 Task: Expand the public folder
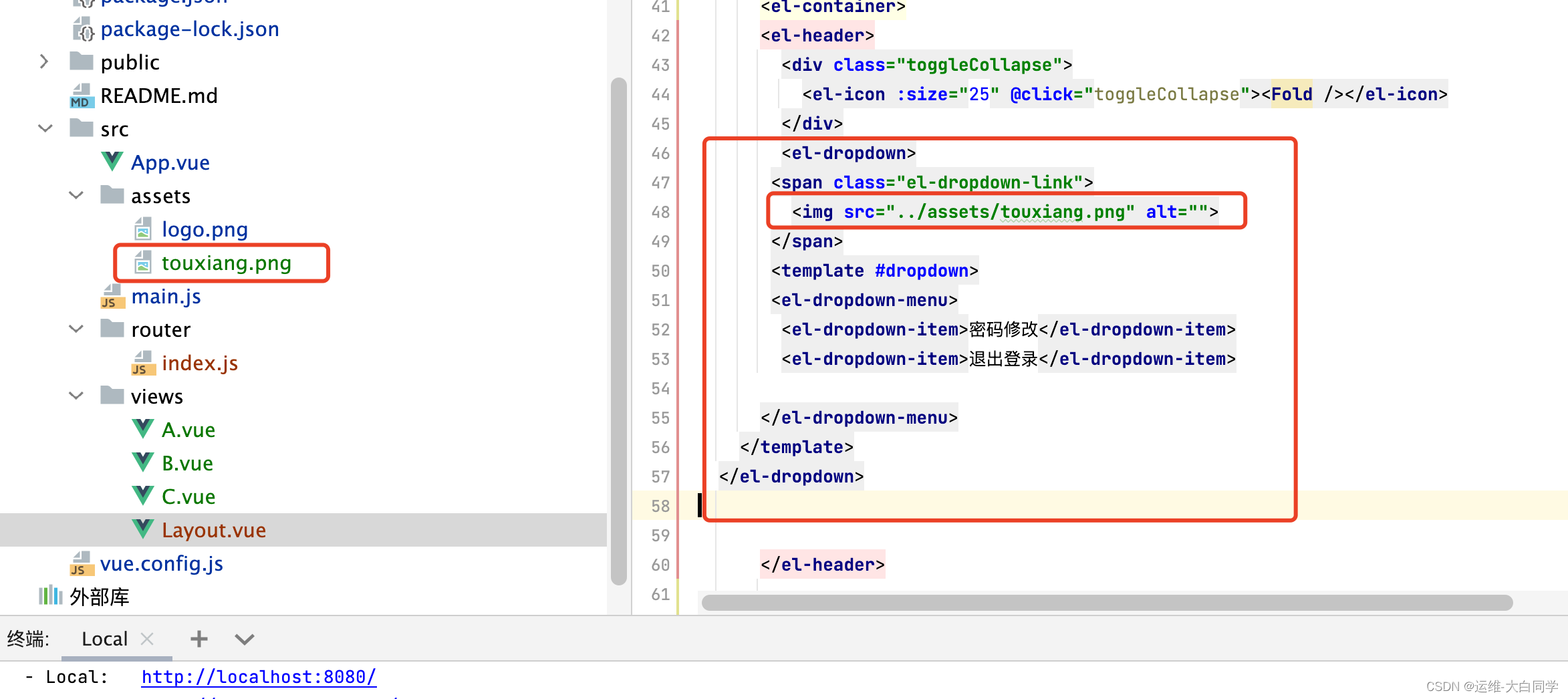pyautogui.click(x=44, y=61)
